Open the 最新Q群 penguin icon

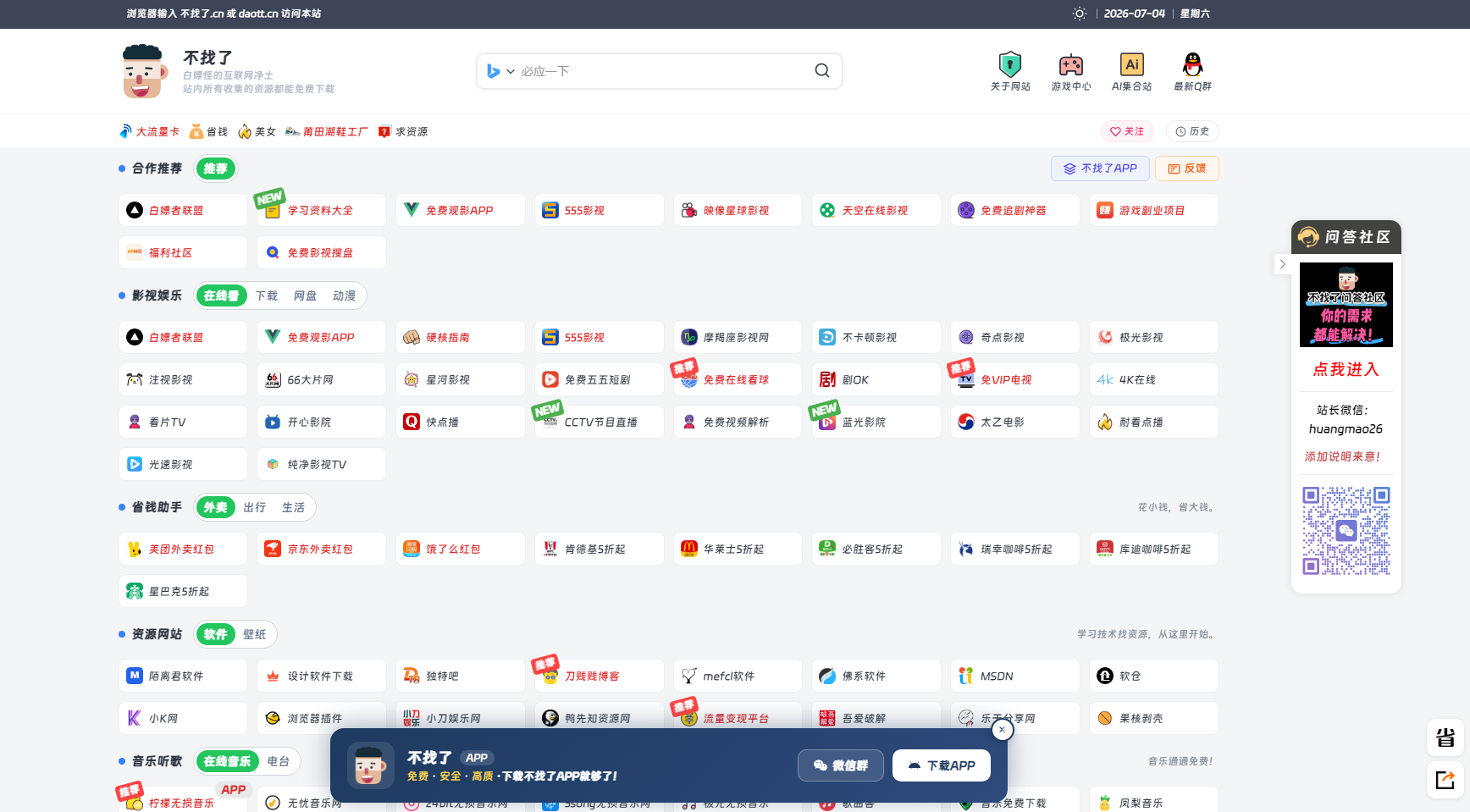pyautogui.click(x=1192, y=64)
